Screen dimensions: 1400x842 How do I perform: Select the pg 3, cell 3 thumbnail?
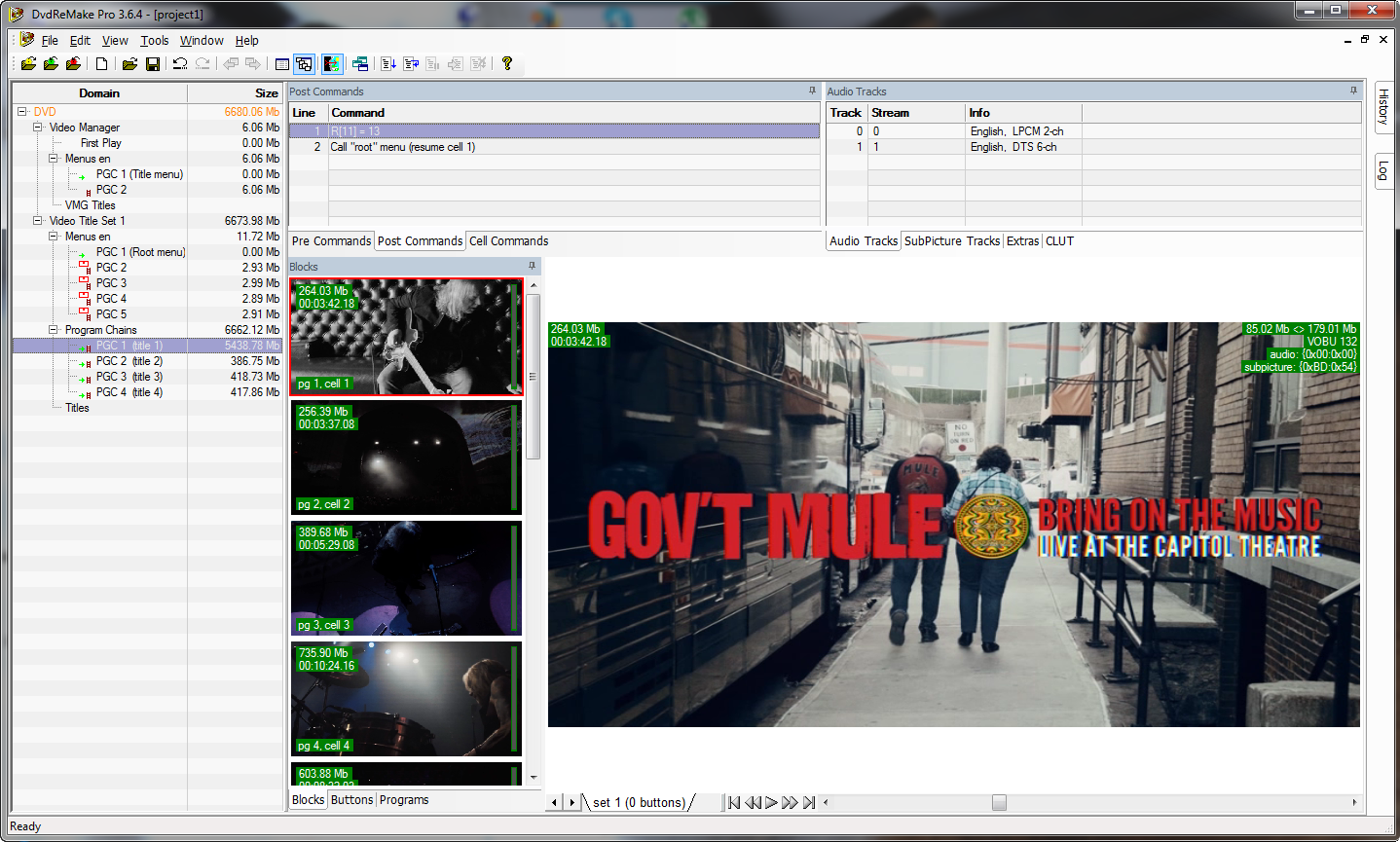pos(406,578)
